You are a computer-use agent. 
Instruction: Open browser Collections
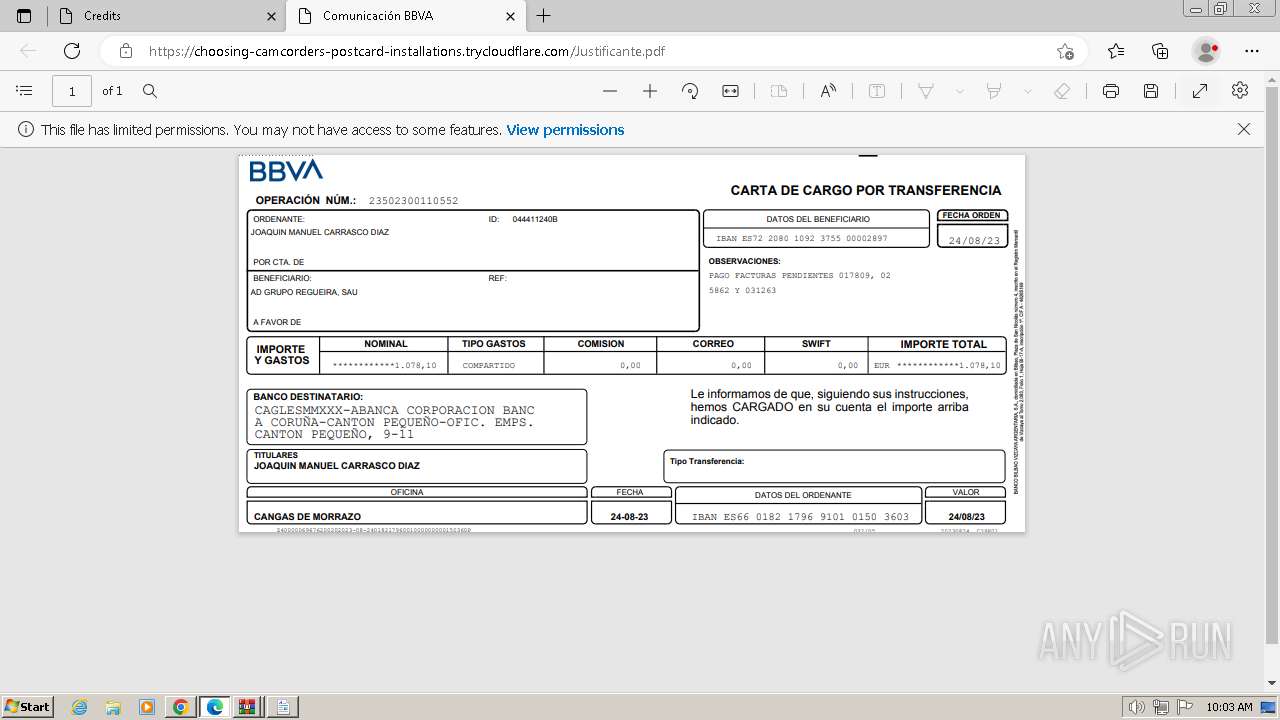click(1160, 51)
